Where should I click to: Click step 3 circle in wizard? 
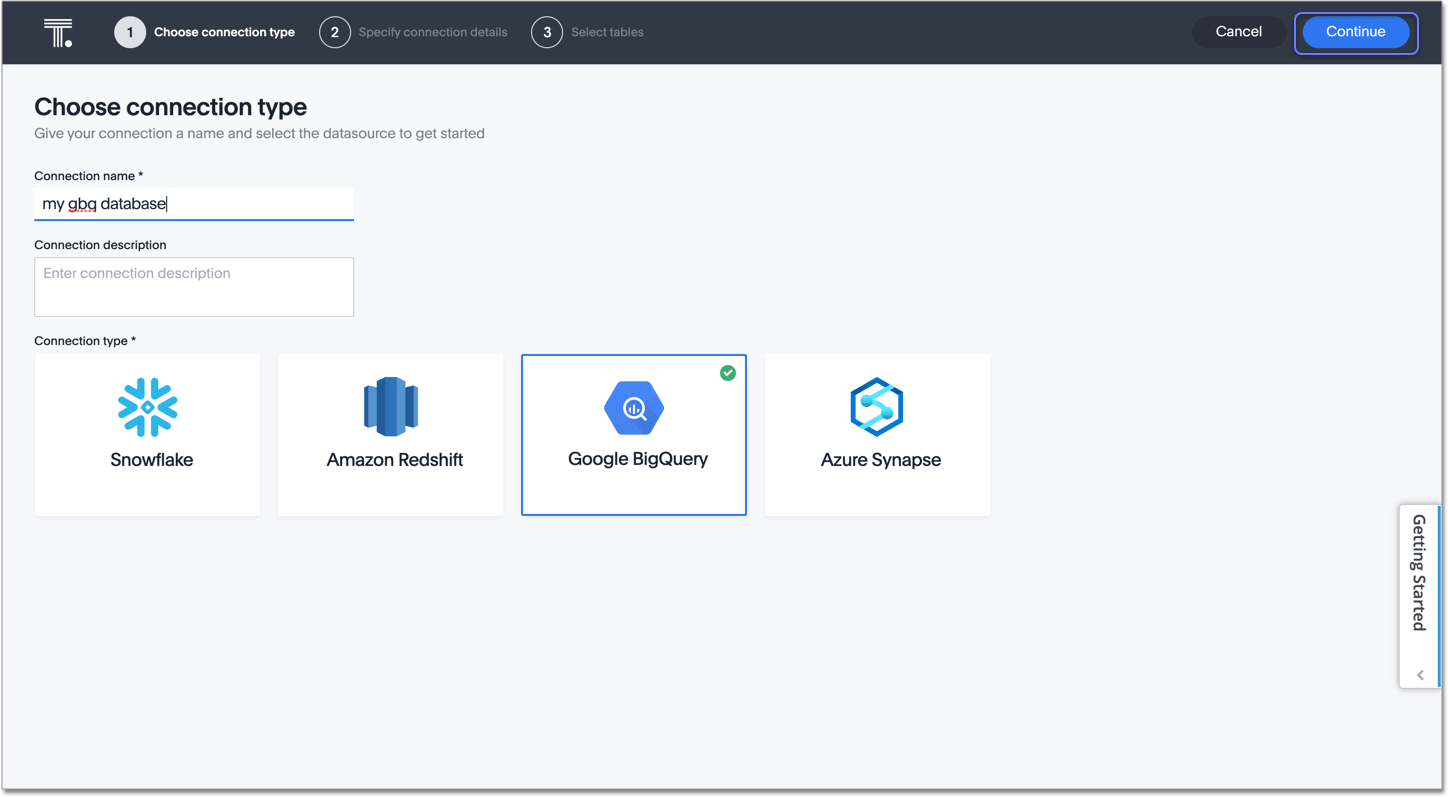click(x=547, y=32)
